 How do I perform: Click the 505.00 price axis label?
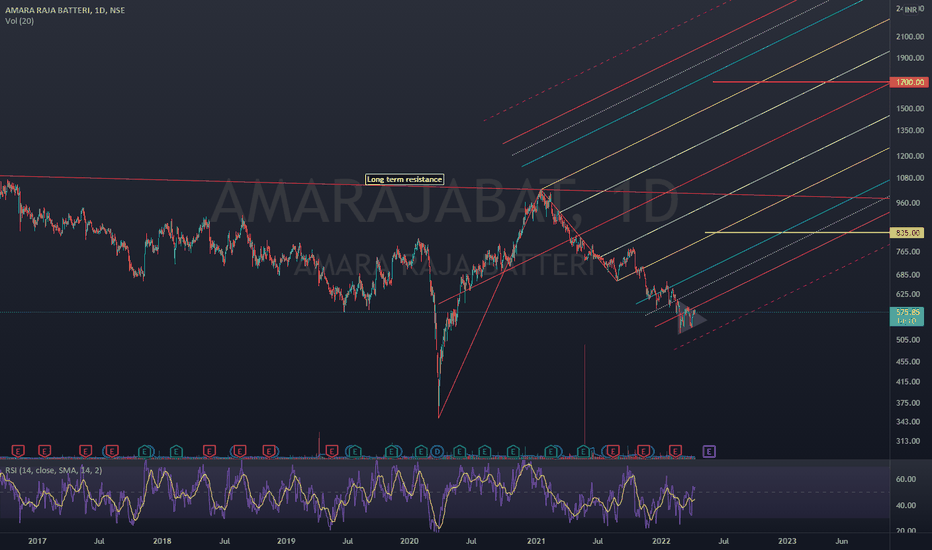(x=910, y=340)
